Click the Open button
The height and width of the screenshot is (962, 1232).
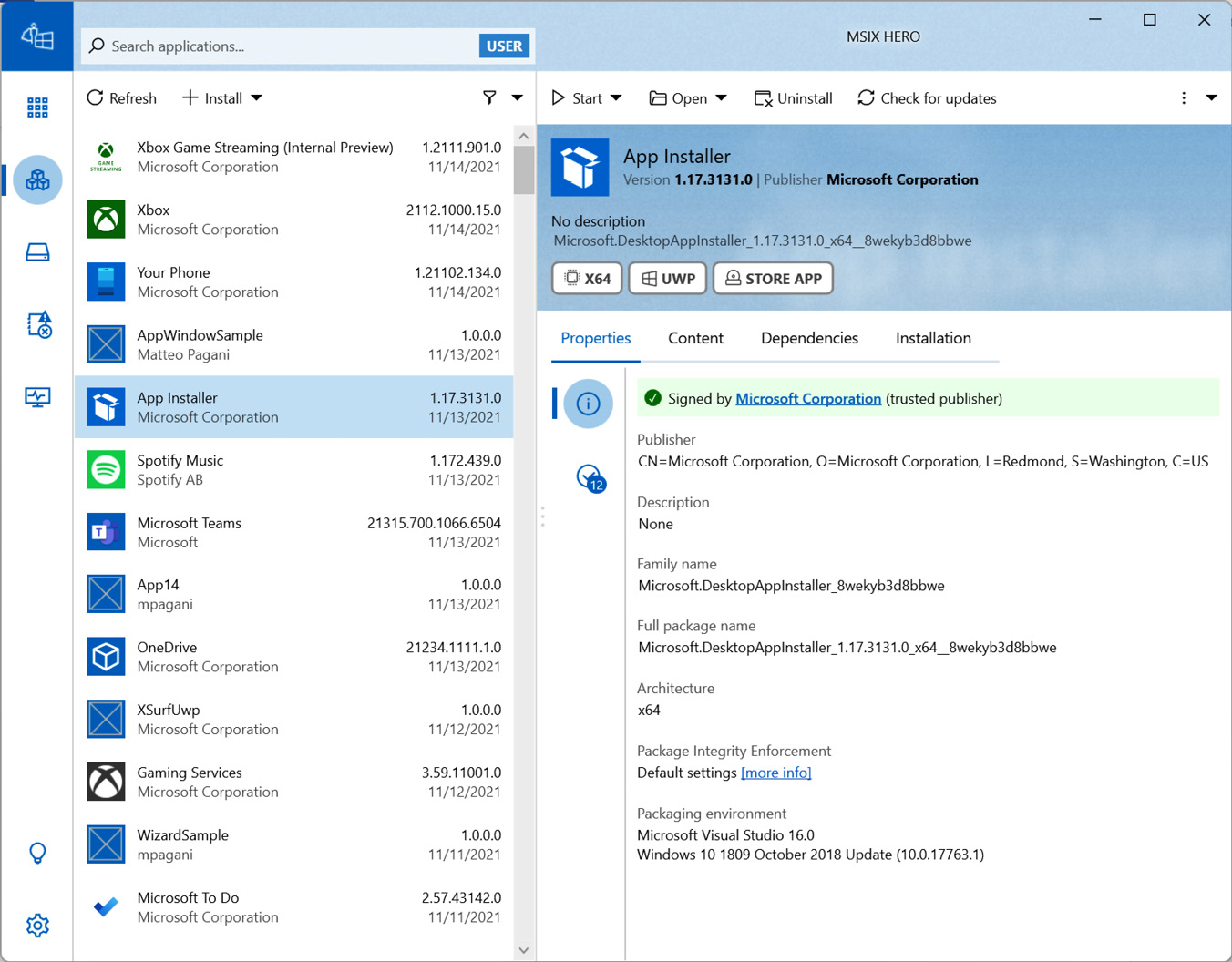point(678,97)
